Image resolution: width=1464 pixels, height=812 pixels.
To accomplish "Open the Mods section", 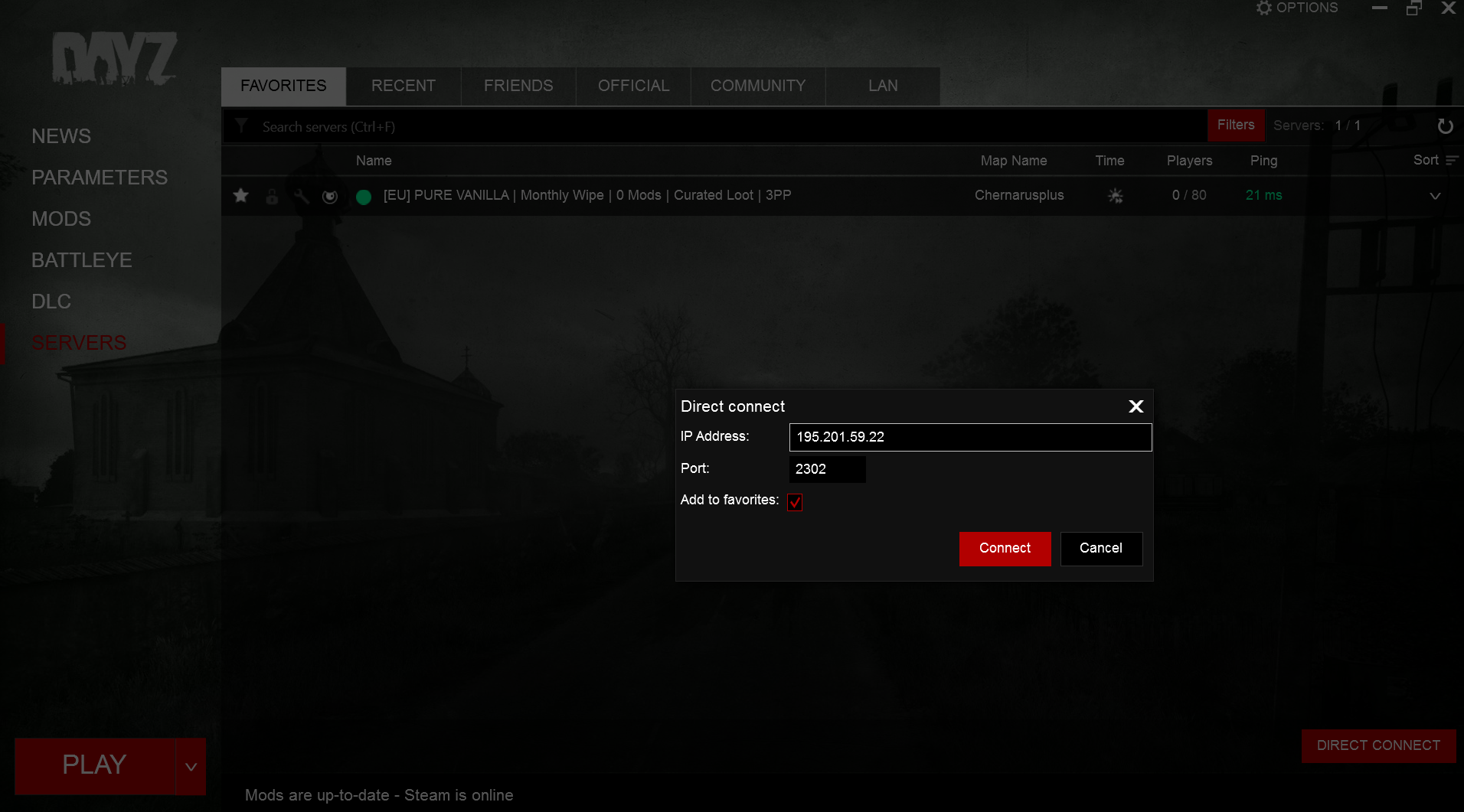I will 61,219.
